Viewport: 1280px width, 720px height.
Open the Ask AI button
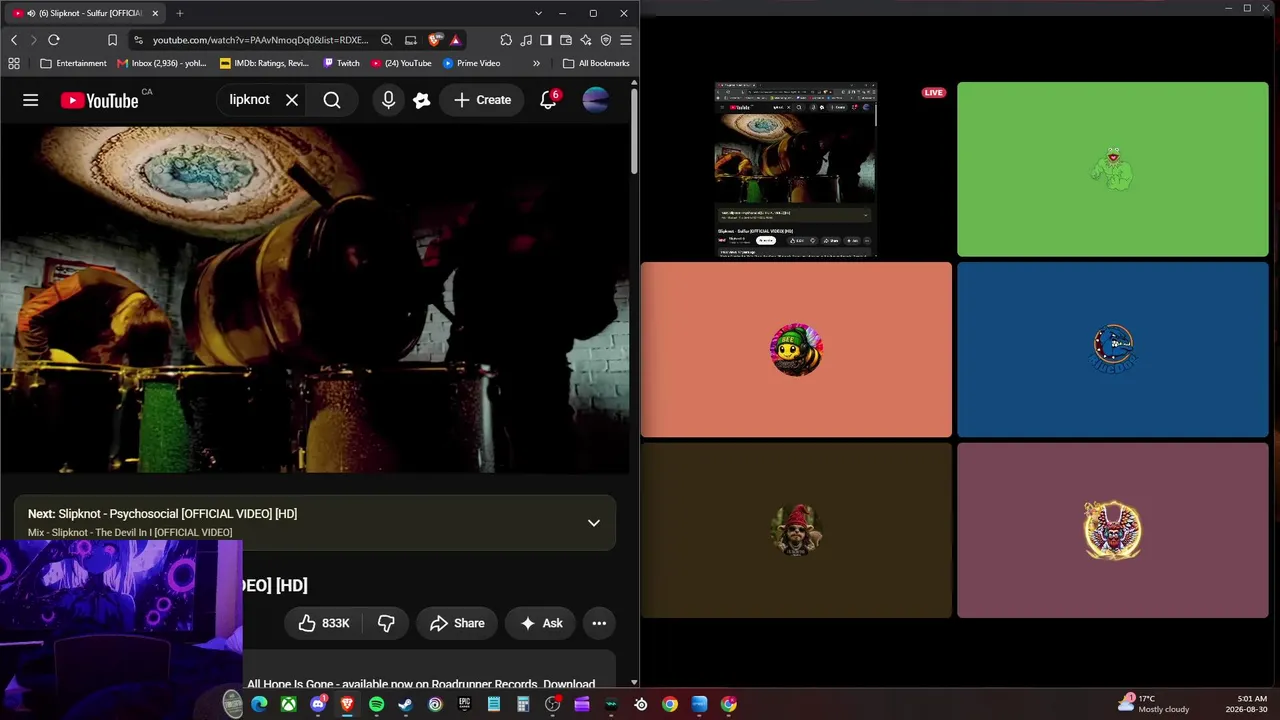coord(541,623)
